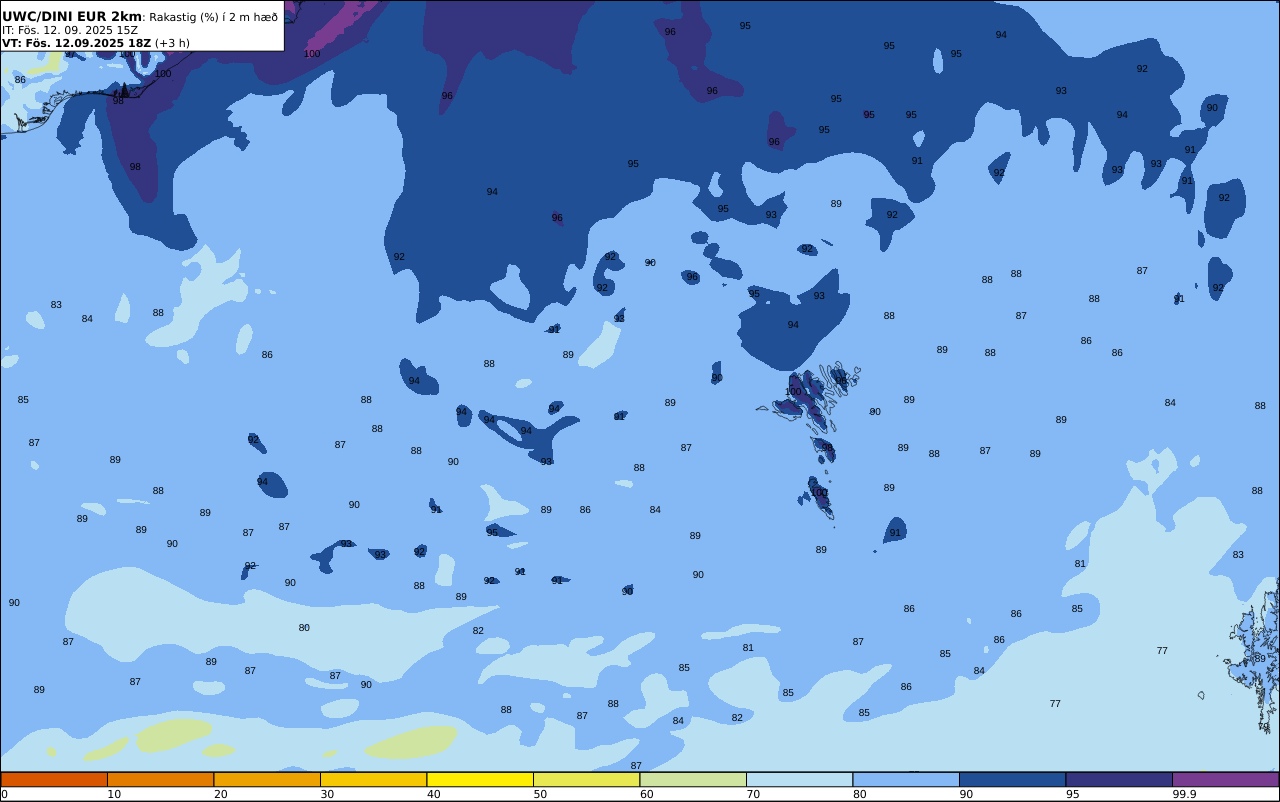
Task: Click the '0' color scale label
Action: point(4,794)
